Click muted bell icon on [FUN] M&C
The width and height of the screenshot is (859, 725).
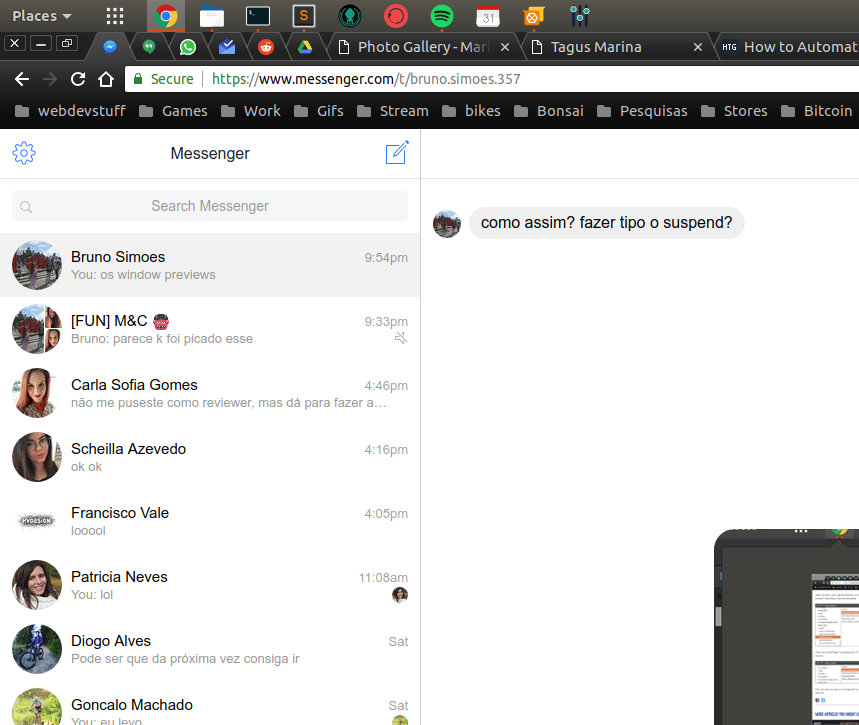(401, 338)
